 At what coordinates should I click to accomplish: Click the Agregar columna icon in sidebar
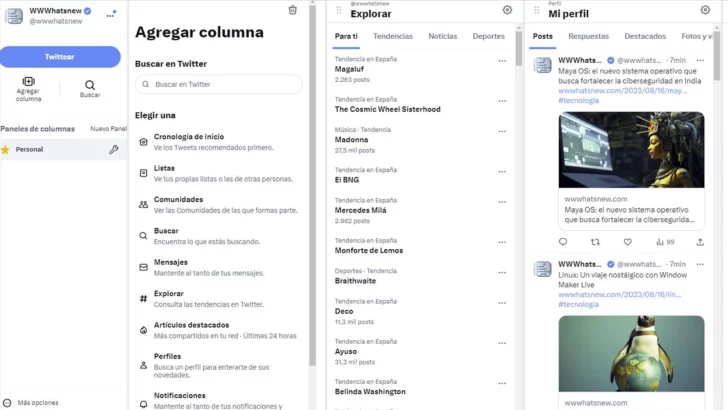28,83
